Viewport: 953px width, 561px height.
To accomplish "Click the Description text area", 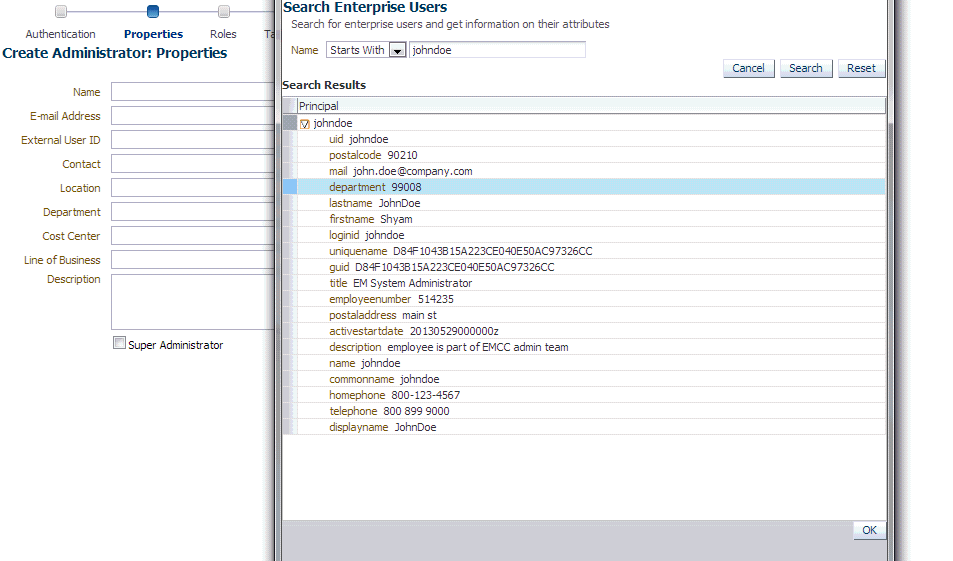I will pyautogui.click(x=193, y=302).
